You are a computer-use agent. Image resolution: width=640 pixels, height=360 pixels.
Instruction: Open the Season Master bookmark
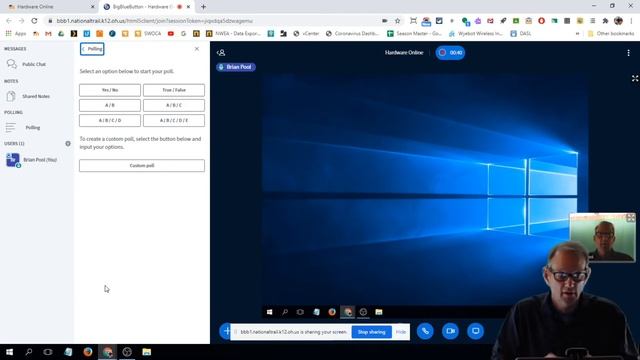(x=414, y=33)
